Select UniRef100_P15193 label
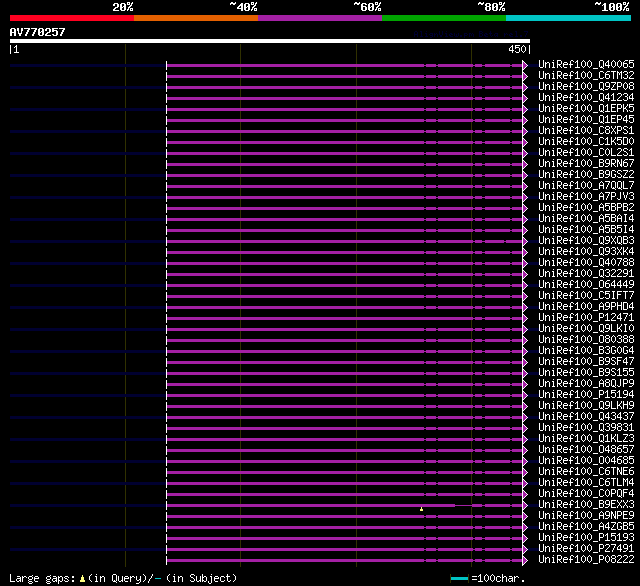This screenshot has width=640, height=586. 586,538
